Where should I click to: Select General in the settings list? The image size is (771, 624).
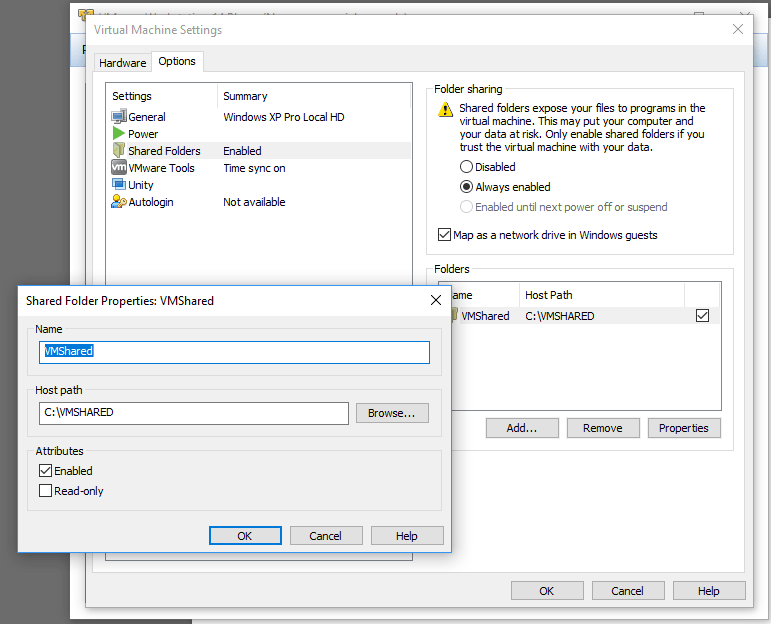click(x=147, y=117)
